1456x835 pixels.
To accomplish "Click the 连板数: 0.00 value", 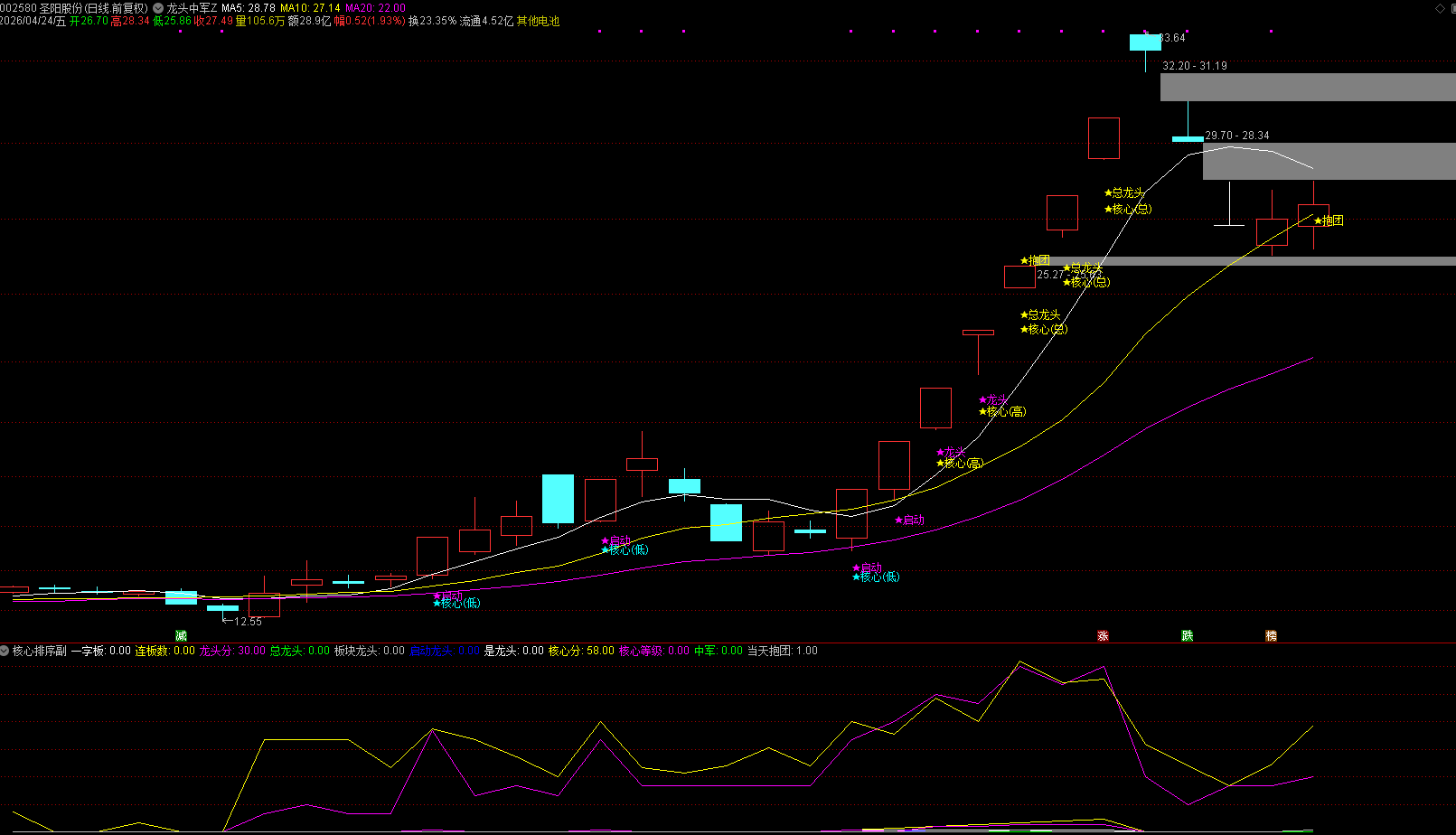I will click(165, 651).
